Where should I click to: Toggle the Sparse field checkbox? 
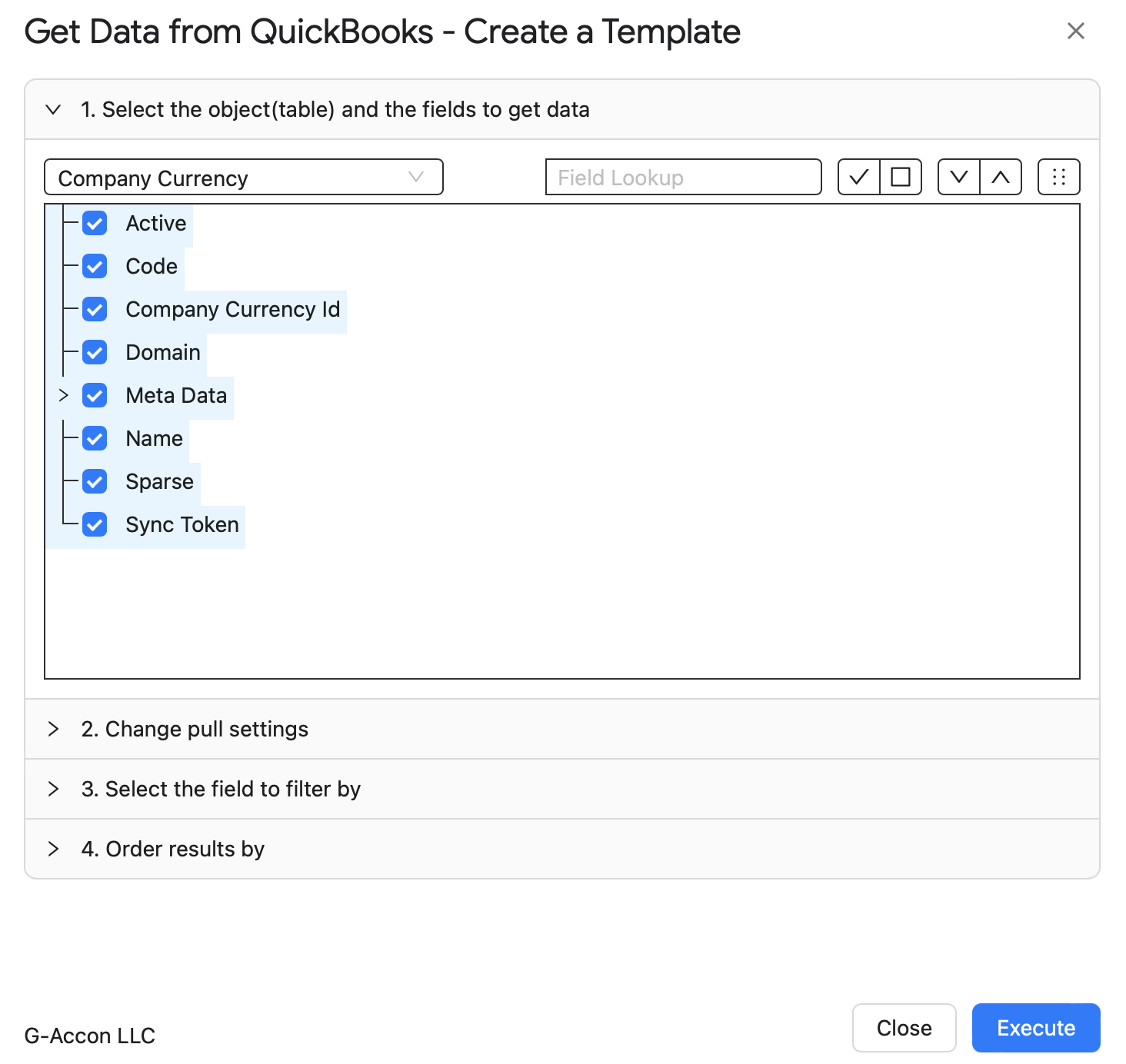click(x=95, y=482)
